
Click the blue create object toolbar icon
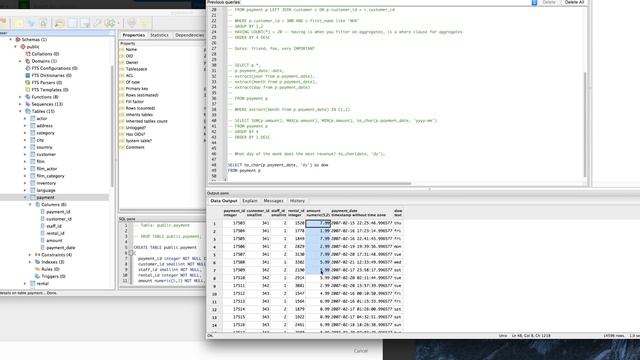[31, 23]
